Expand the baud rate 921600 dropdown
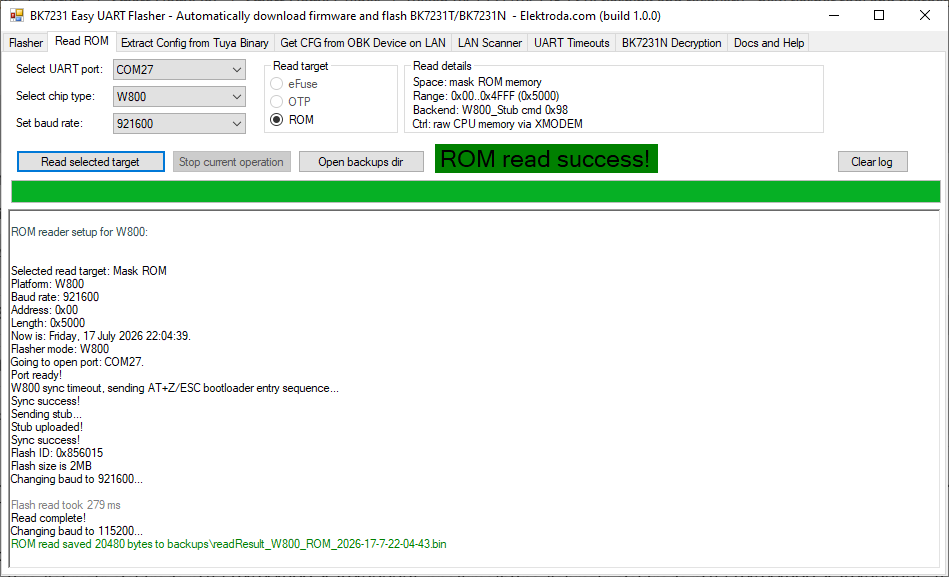The width and height of the screenshot is (949, 577). click(179, 124)
